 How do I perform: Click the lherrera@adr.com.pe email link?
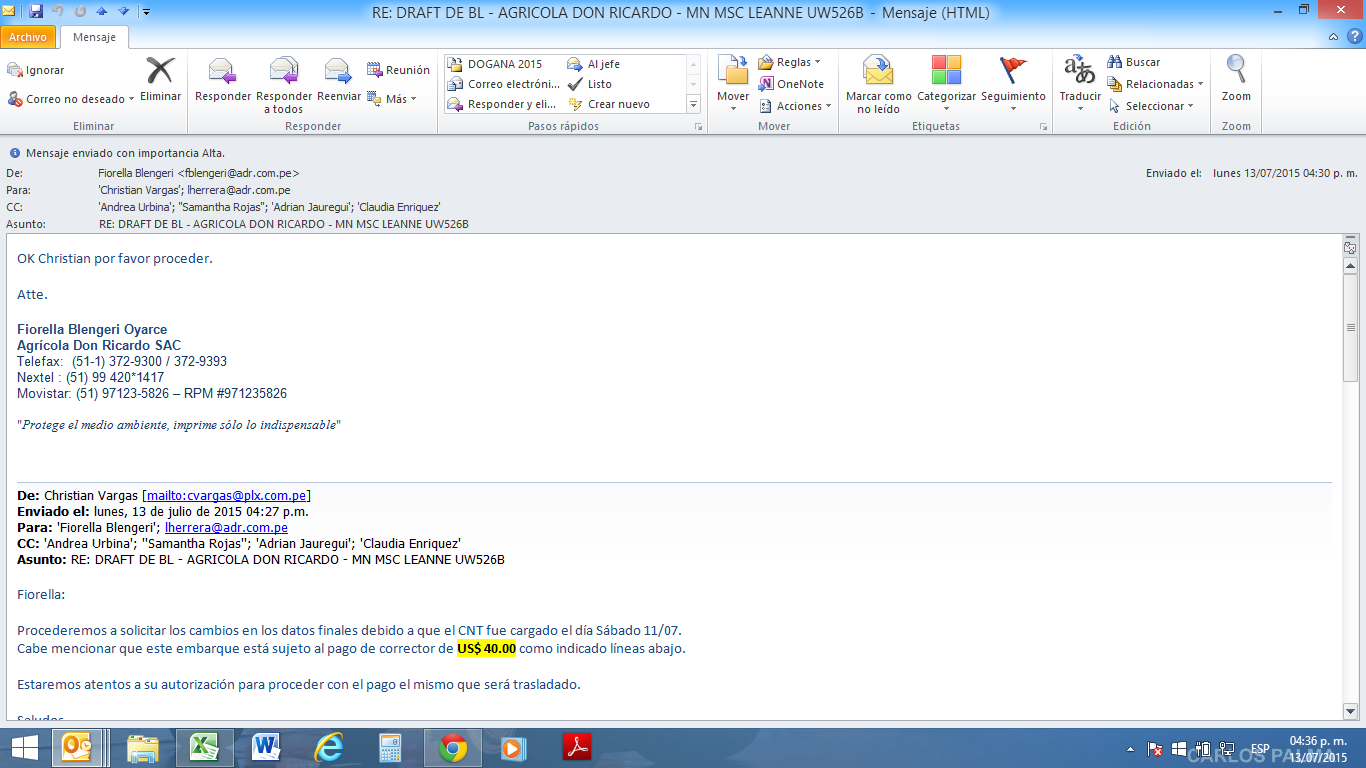pyautogui.click(x=226, y=527)
